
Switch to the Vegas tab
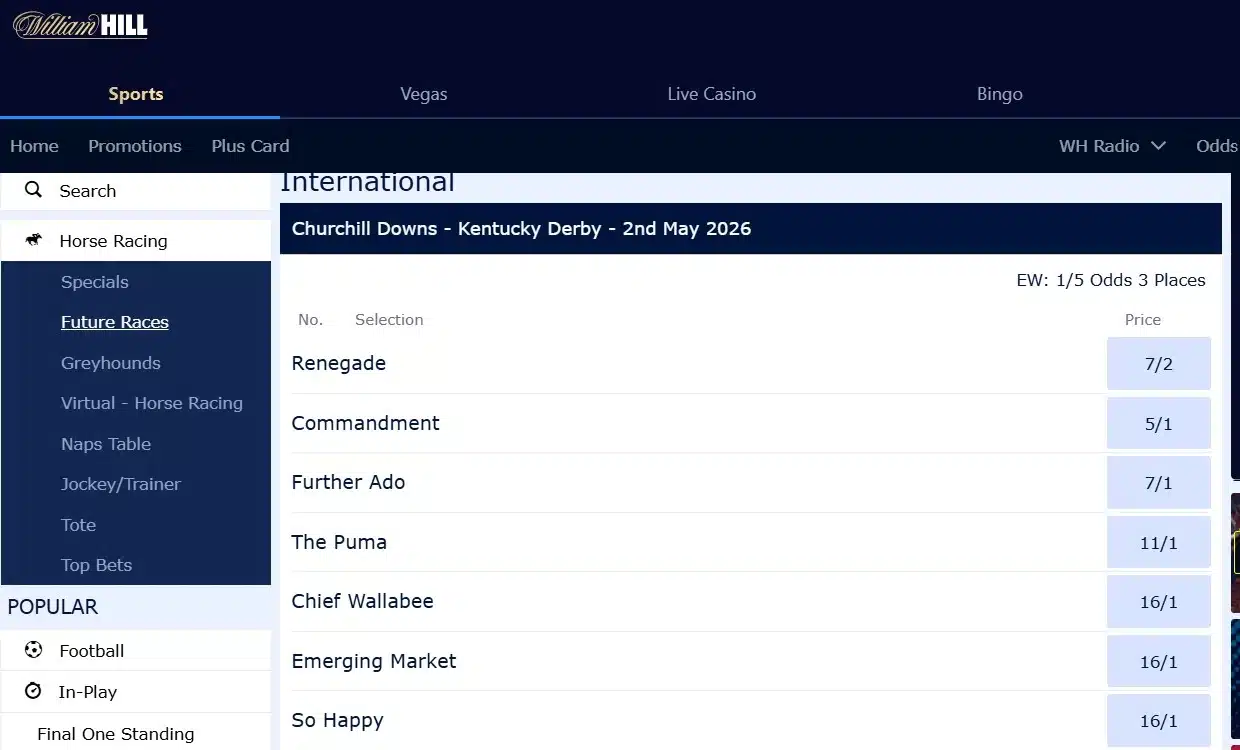tap(424, 94)
